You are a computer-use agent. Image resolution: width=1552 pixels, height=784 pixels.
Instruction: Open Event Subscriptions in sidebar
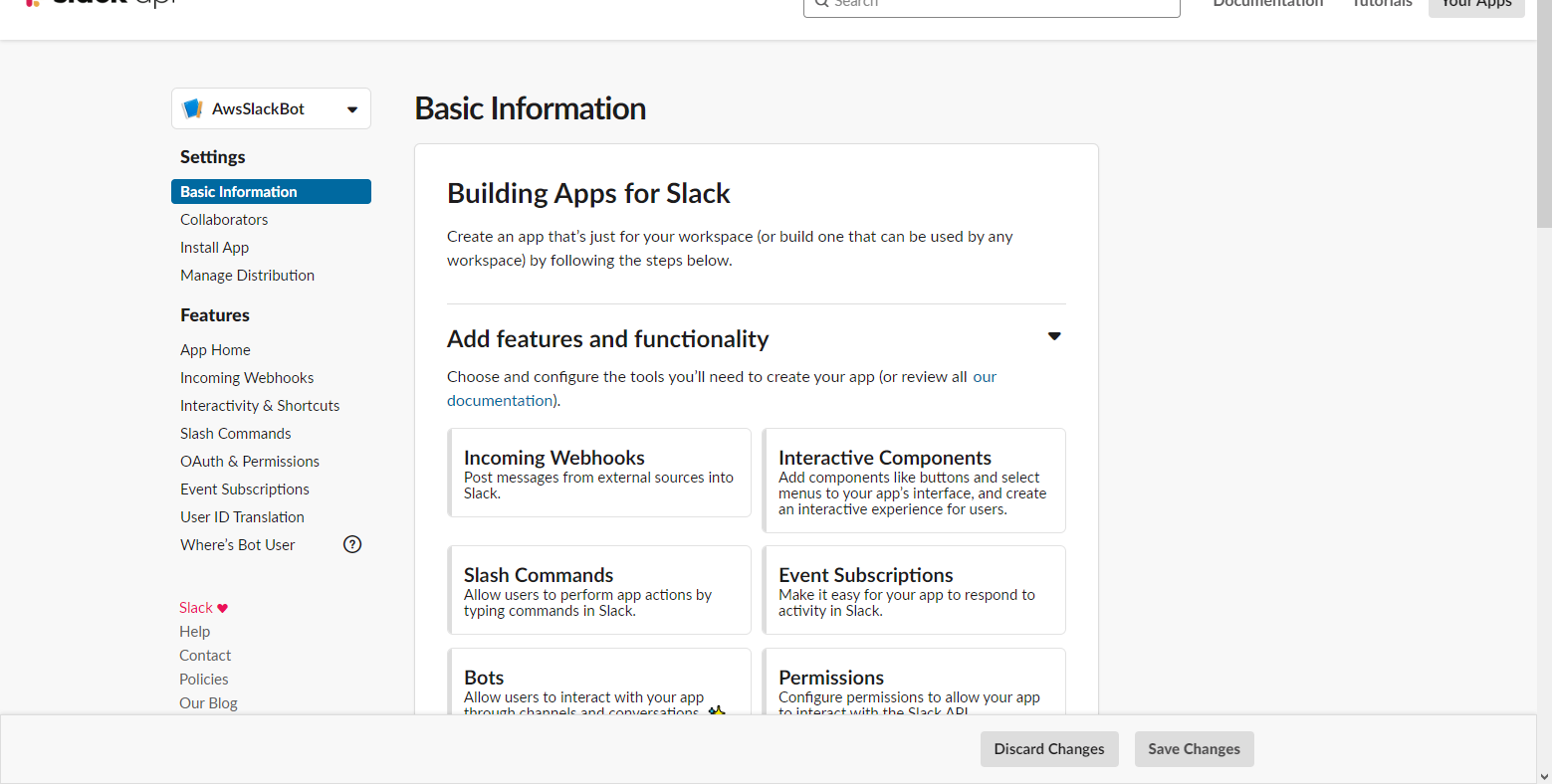pos(245,489)
